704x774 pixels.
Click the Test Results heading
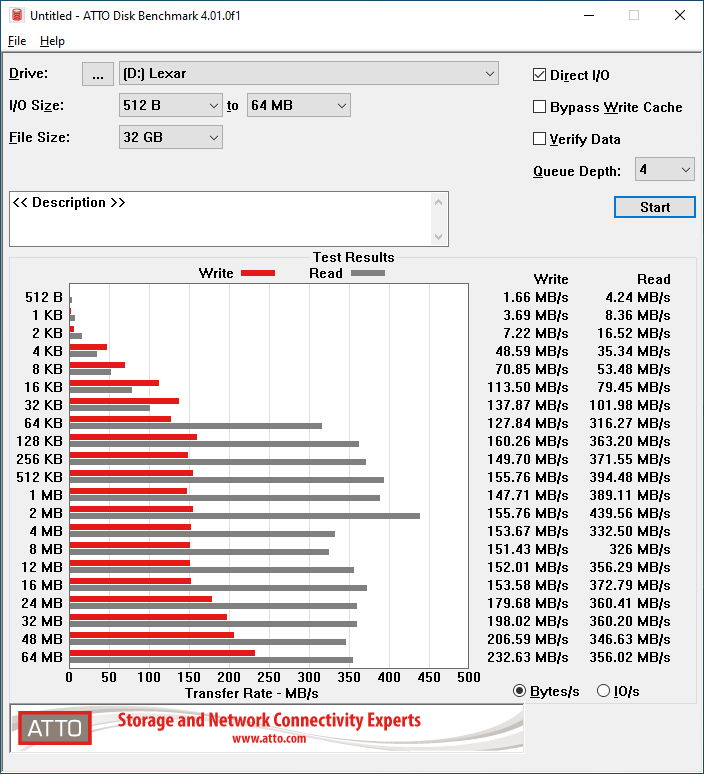pos(353,257)
